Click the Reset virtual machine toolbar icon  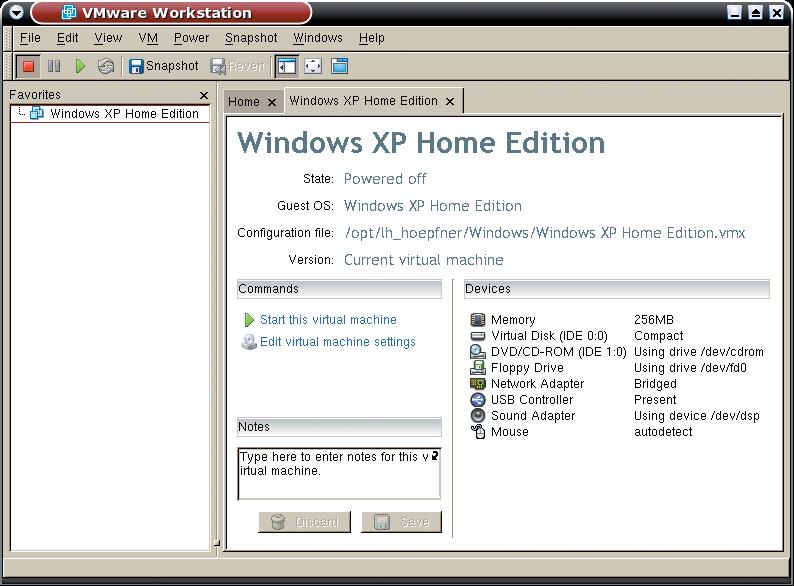pos(105,66)
